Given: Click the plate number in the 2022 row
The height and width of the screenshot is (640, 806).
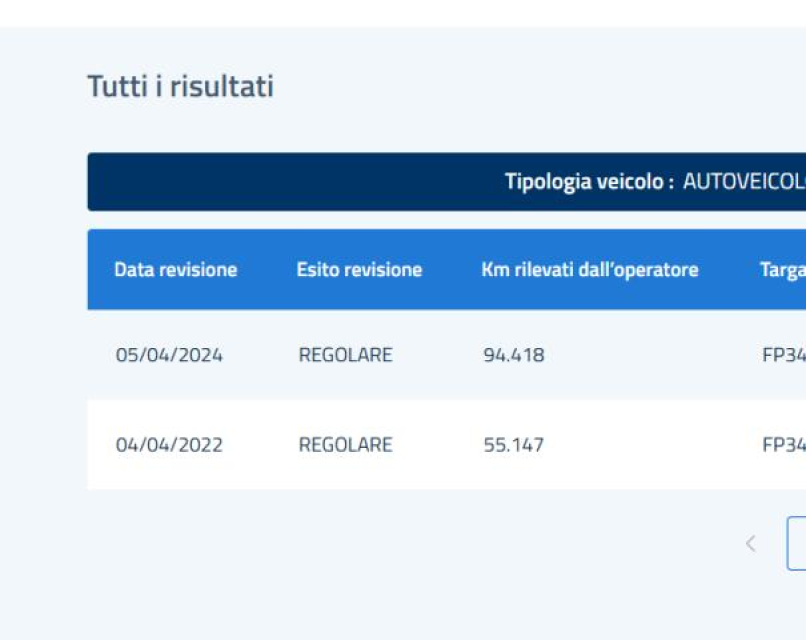Looking at the screenshot, I should tap(783, 445).
